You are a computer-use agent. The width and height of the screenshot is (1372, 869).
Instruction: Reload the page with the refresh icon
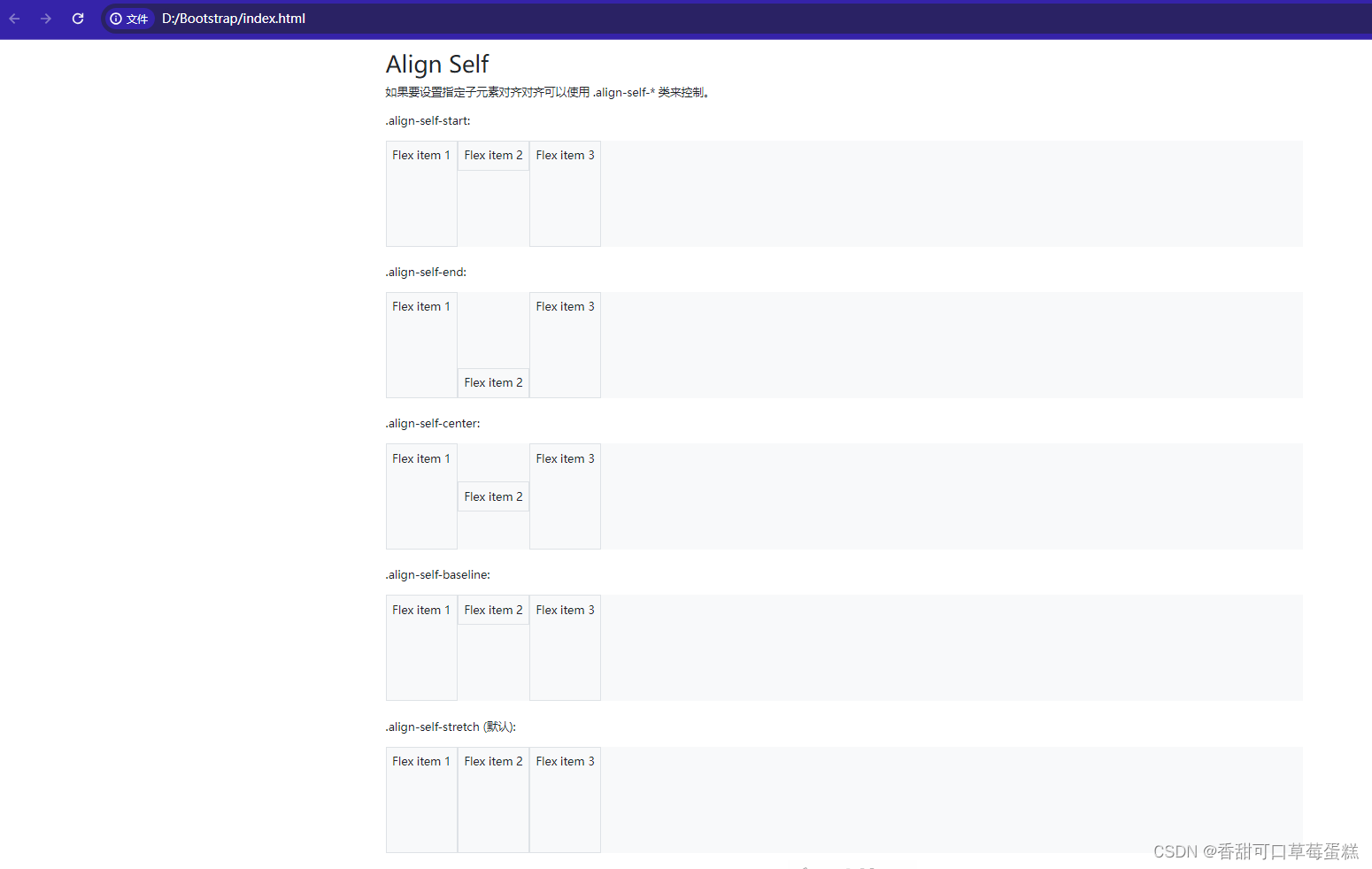coord(77,18)
